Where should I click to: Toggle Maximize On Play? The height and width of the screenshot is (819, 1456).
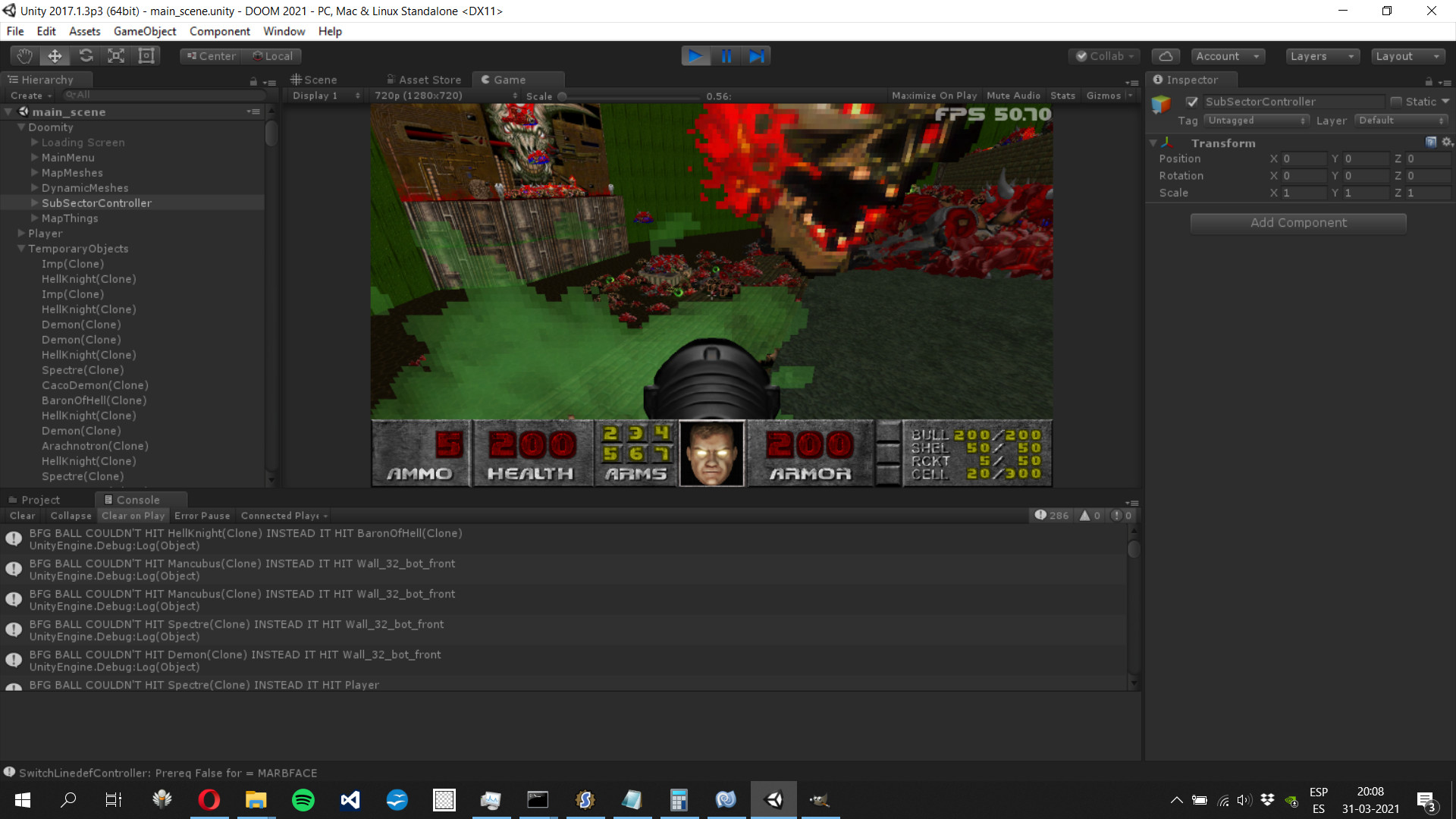tap(934, 96)
